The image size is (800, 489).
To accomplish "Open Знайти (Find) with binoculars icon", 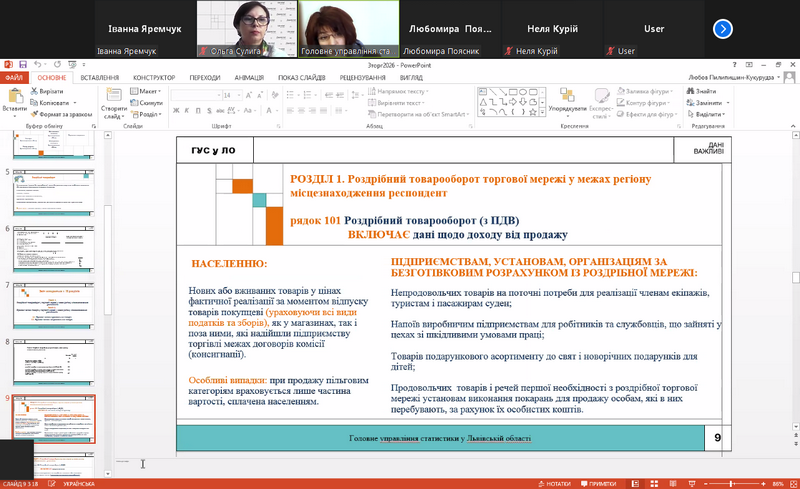I will [702, 91].
